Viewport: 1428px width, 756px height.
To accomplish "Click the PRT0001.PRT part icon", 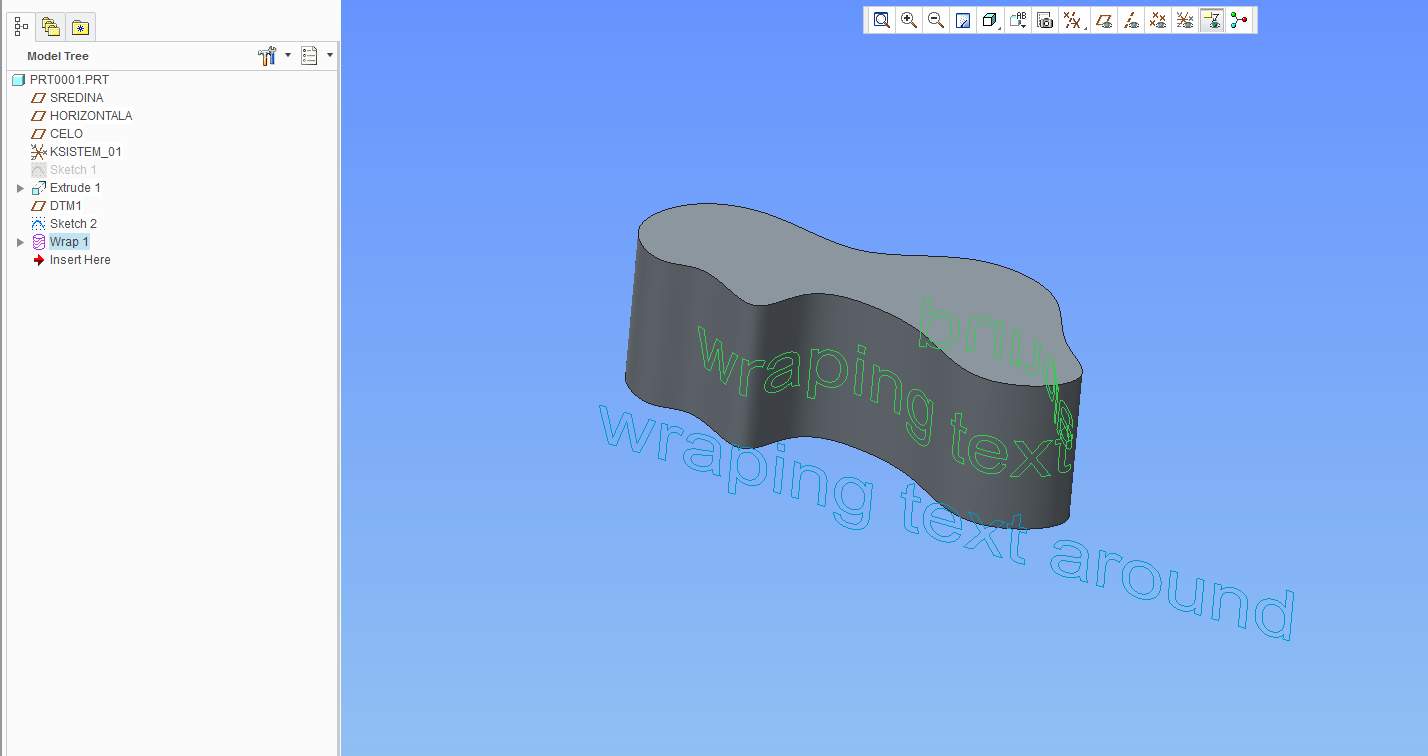I will [18, 80].
